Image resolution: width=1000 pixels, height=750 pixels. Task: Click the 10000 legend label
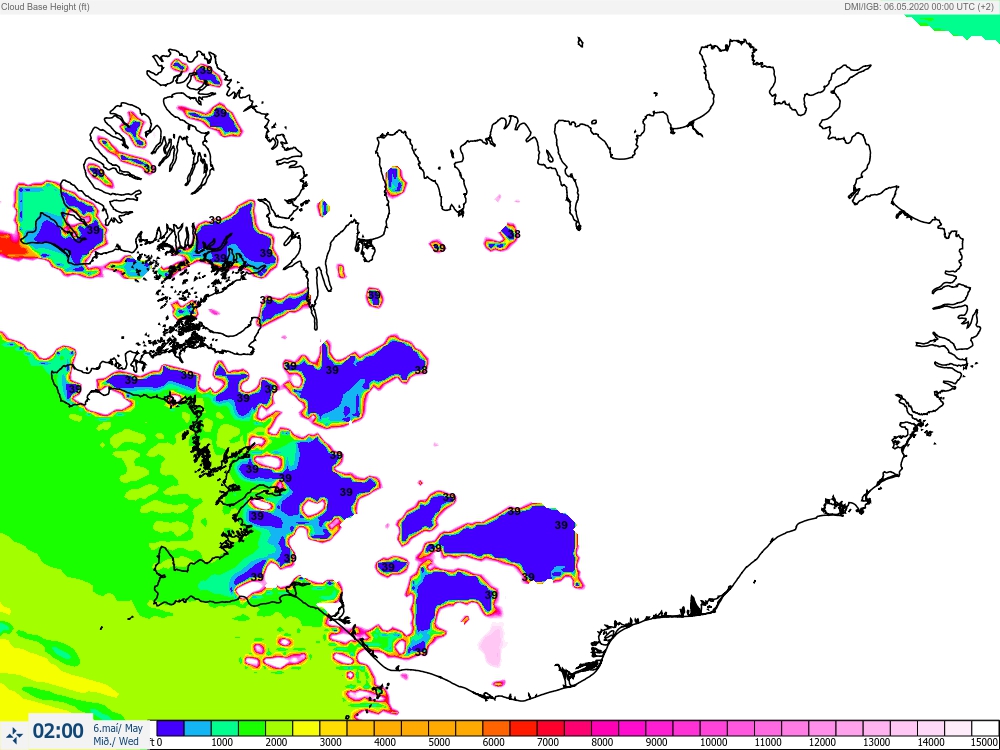(x=714, y=742)
